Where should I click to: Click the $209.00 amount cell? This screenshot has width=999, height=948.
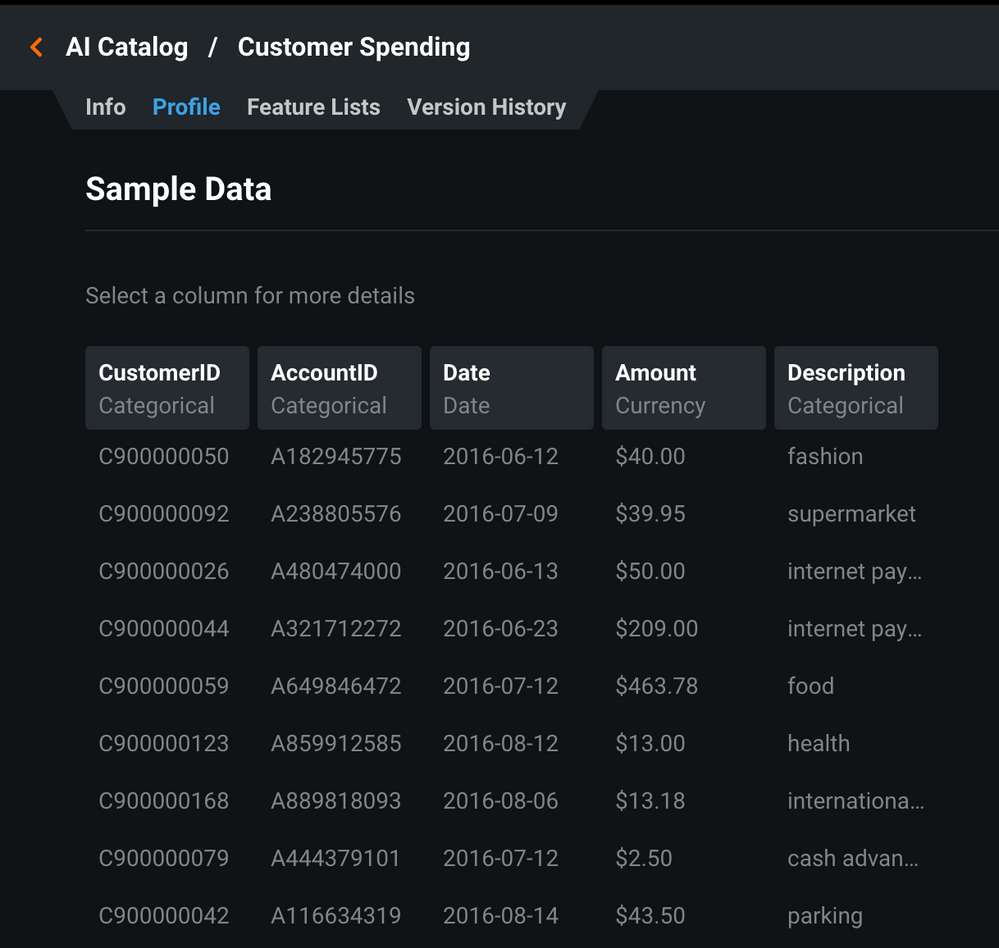656,629
